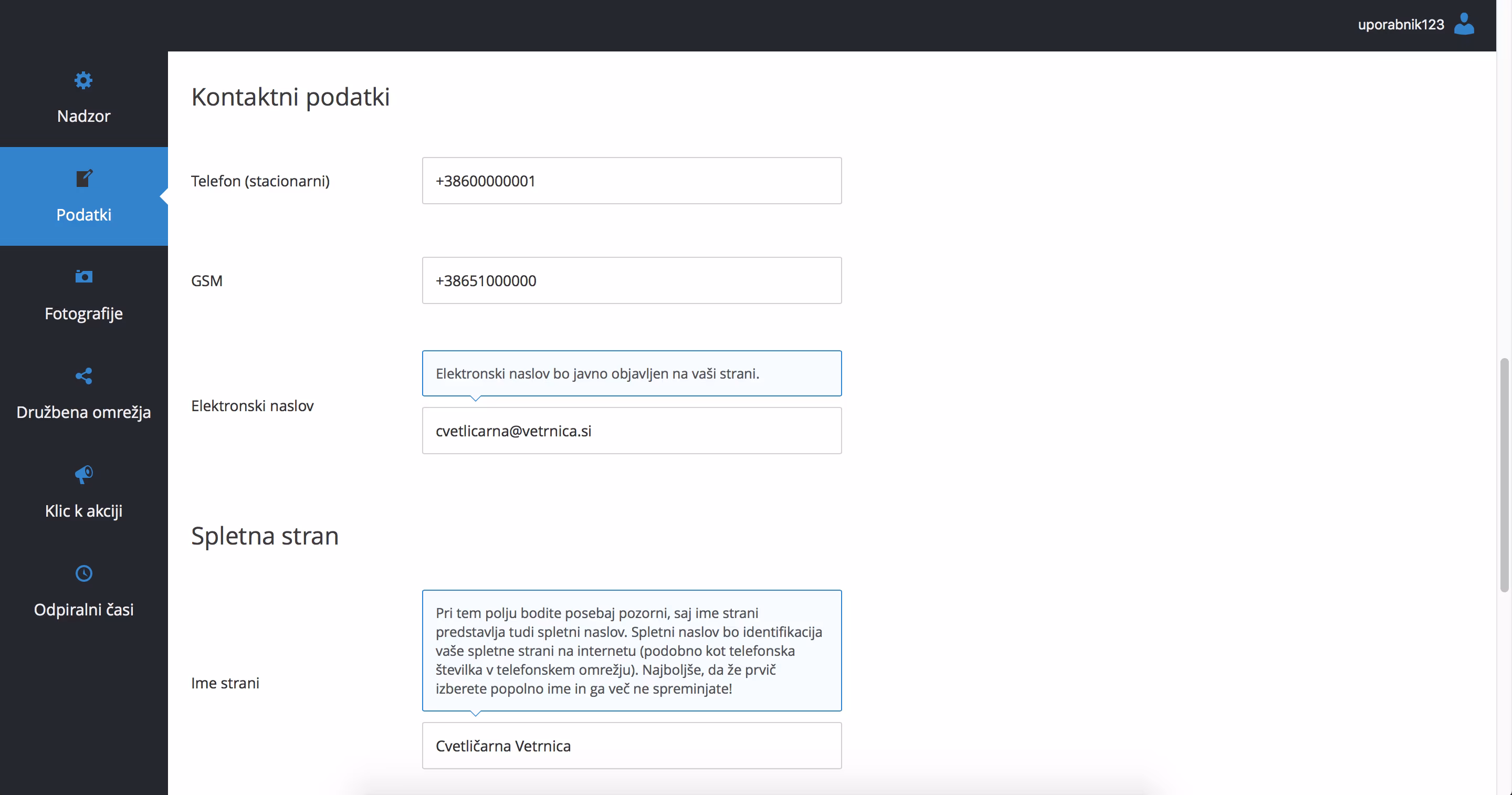Click the Elektronski naslov field label
This screenshot has height=795, width=1512.
click(253, 406)
